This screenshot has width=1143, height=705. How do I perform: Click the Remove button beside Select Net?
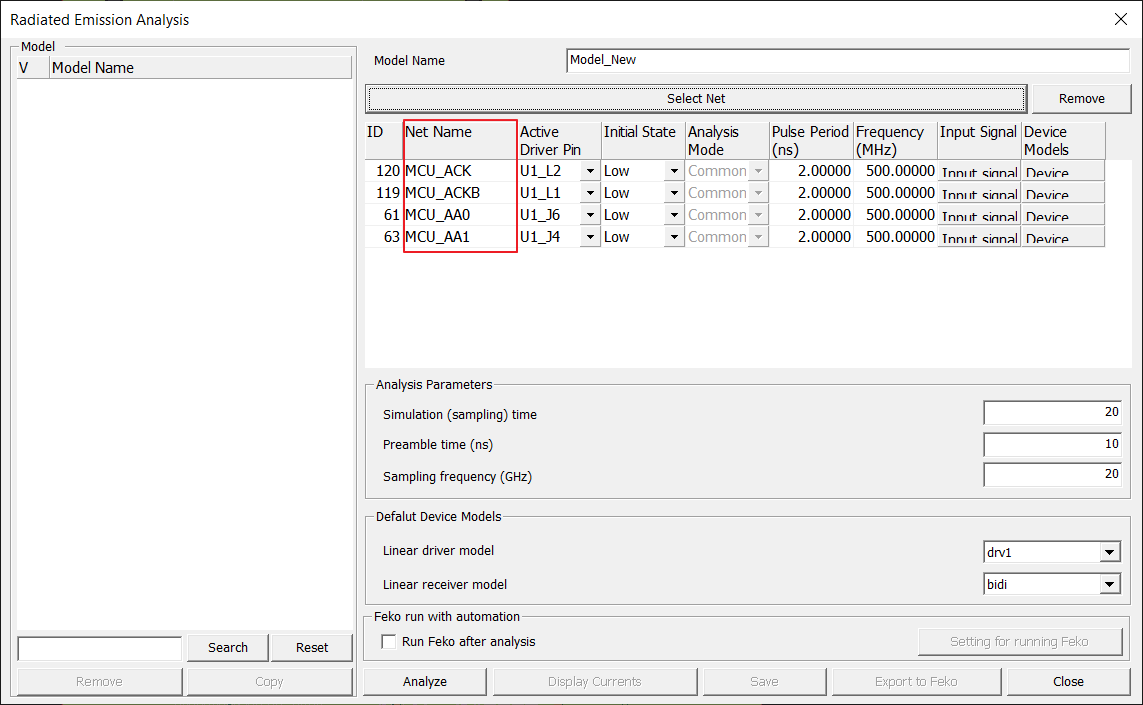coord(1081,99)
